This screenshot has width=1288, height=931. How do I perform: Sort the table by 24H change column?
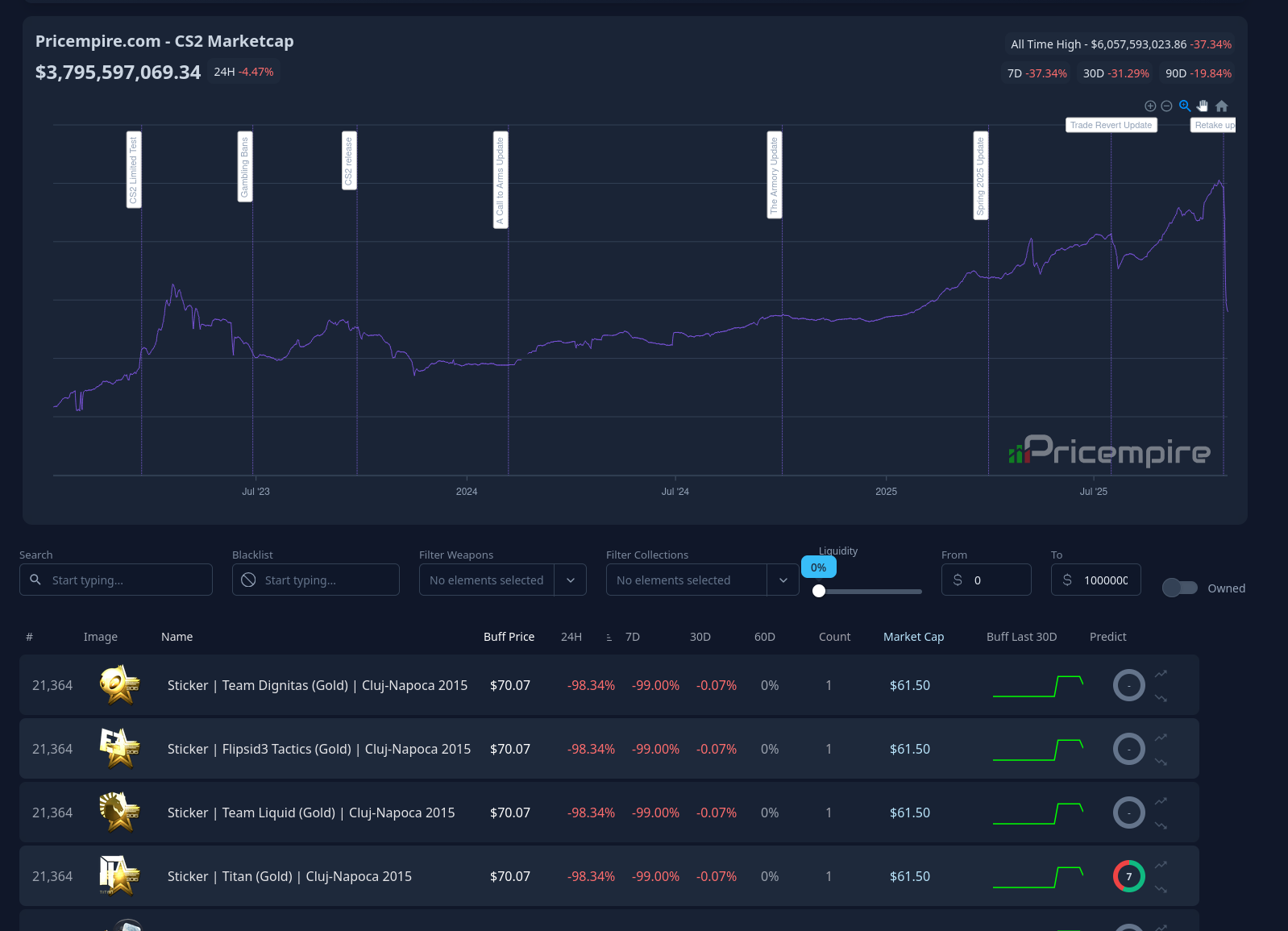coord(571,637)
